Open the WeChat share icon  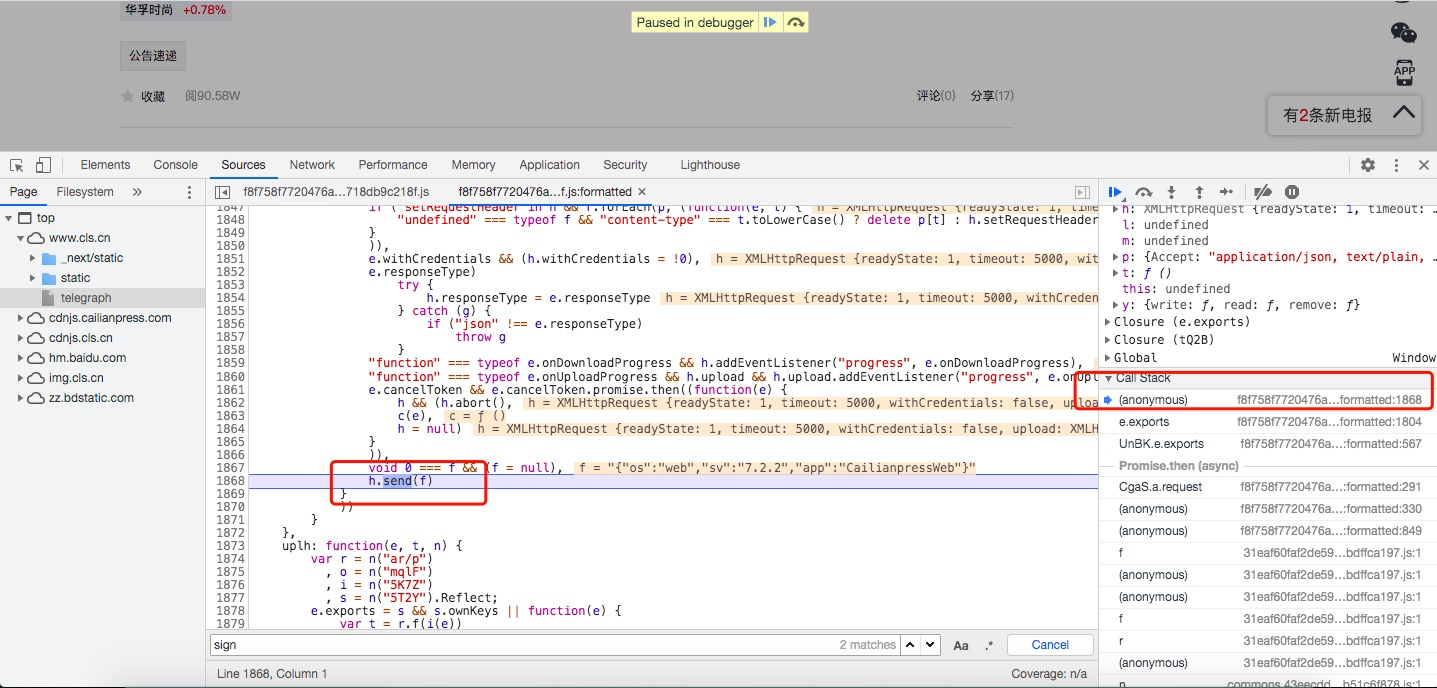(x=1404, y=32)
